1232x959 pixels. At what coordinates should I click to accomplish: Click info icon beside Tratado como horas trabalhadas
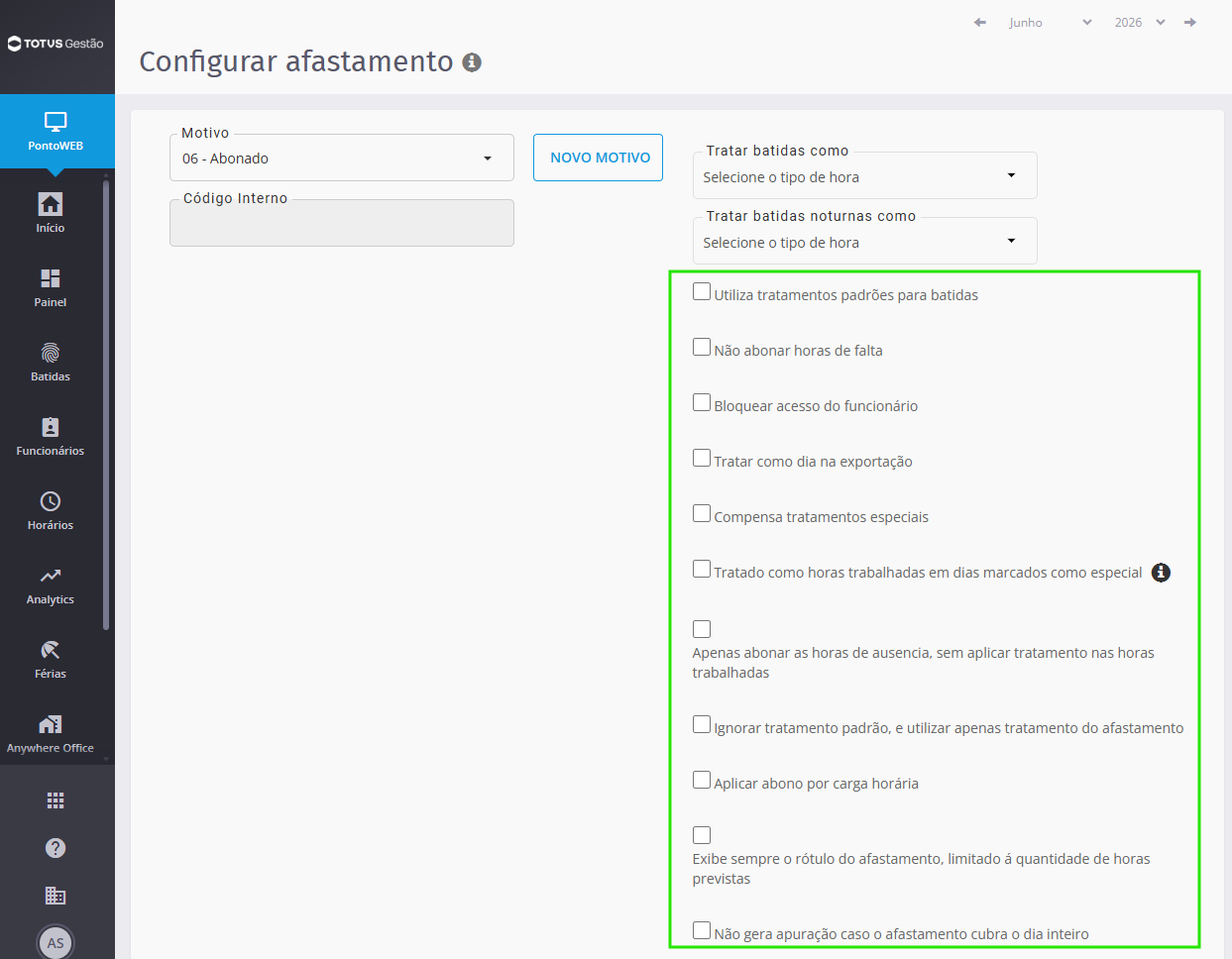[x=1161, y=573]
